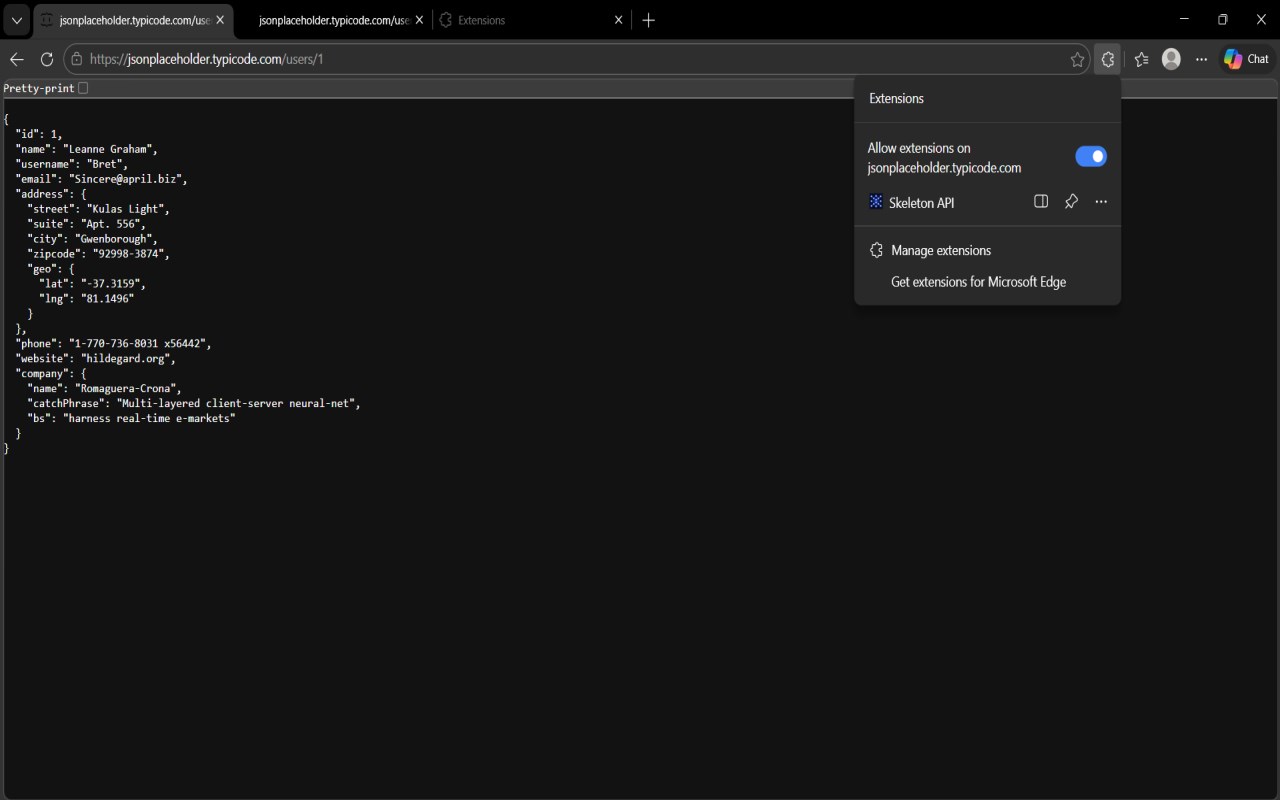Click the "Gwenborough" city value
Image resolution: width=1280 pixels, height=800 pixels.
pos(114,239)
